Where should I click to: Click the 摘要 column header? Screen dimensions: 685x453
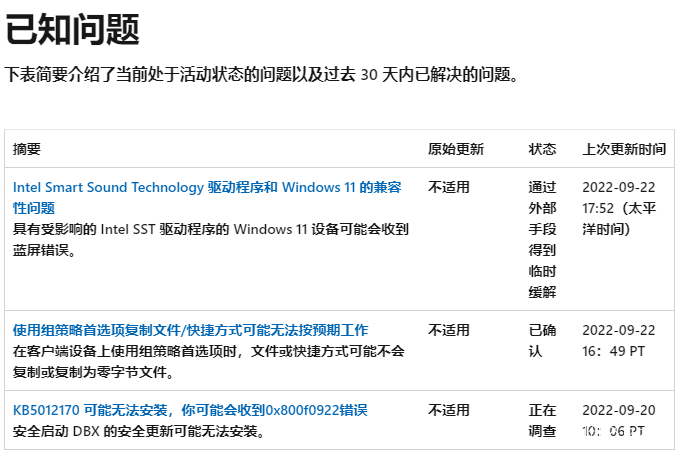point(27,149)
